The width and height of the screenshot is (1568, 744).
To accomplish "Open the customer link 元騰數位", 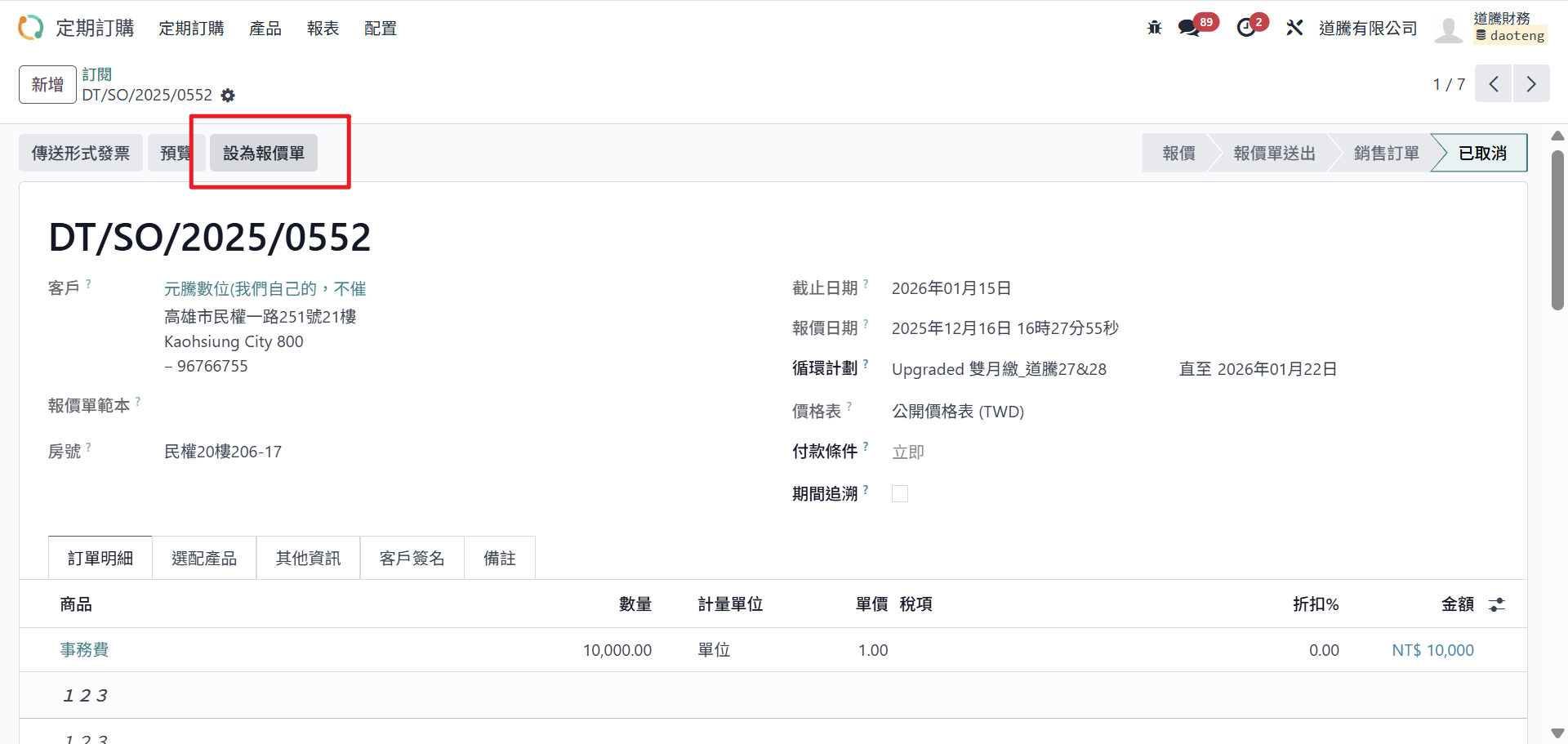I will [265, 289].
